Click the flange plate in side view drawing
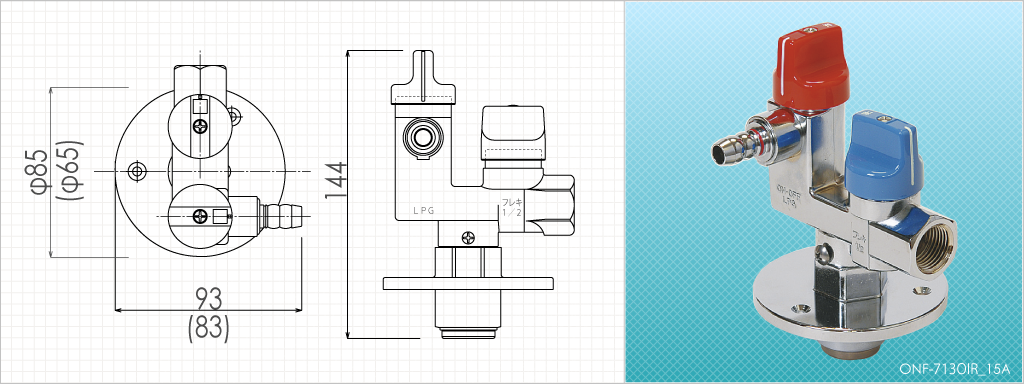 pyautogui.click(x=468, y=283)
